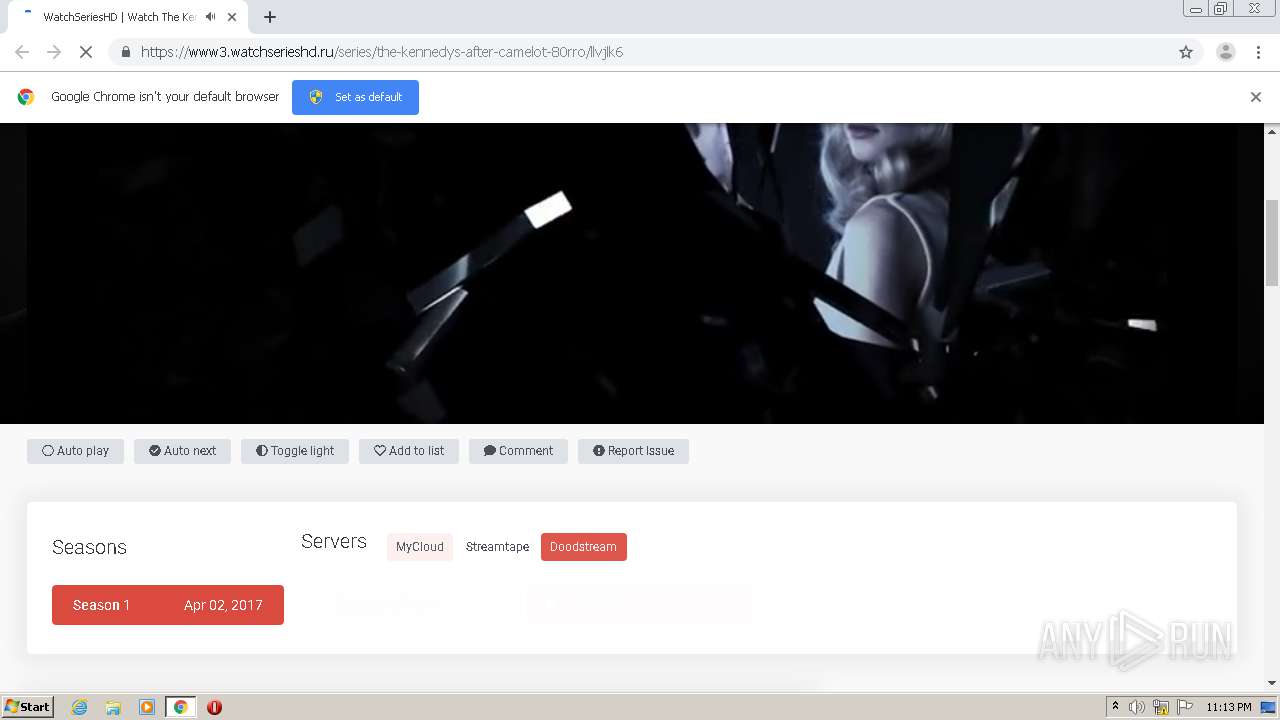
Task: Open the Windows Start menu
Action: coord(28,706)
